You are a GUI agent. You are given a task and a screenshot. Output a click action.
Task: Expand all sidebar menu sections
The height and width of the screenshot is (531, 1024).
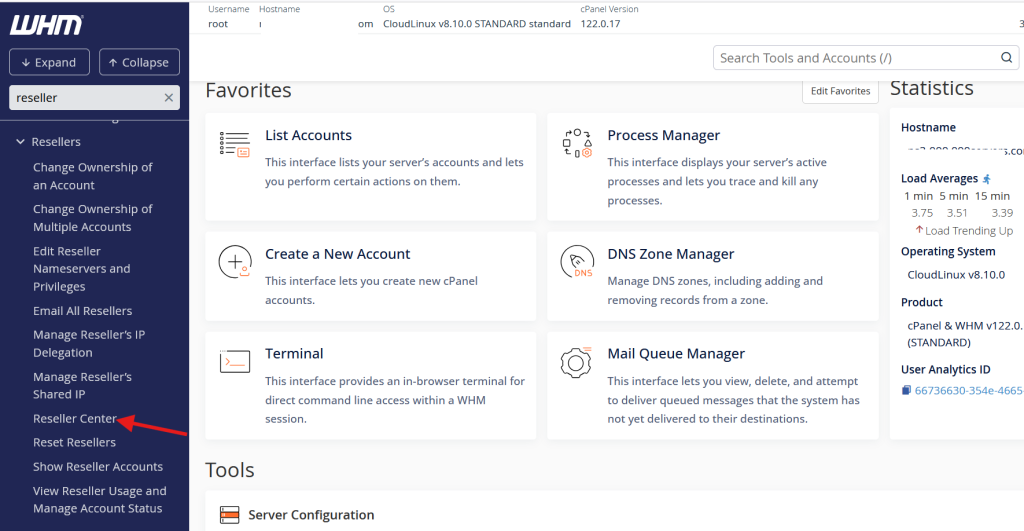point(49,62)
